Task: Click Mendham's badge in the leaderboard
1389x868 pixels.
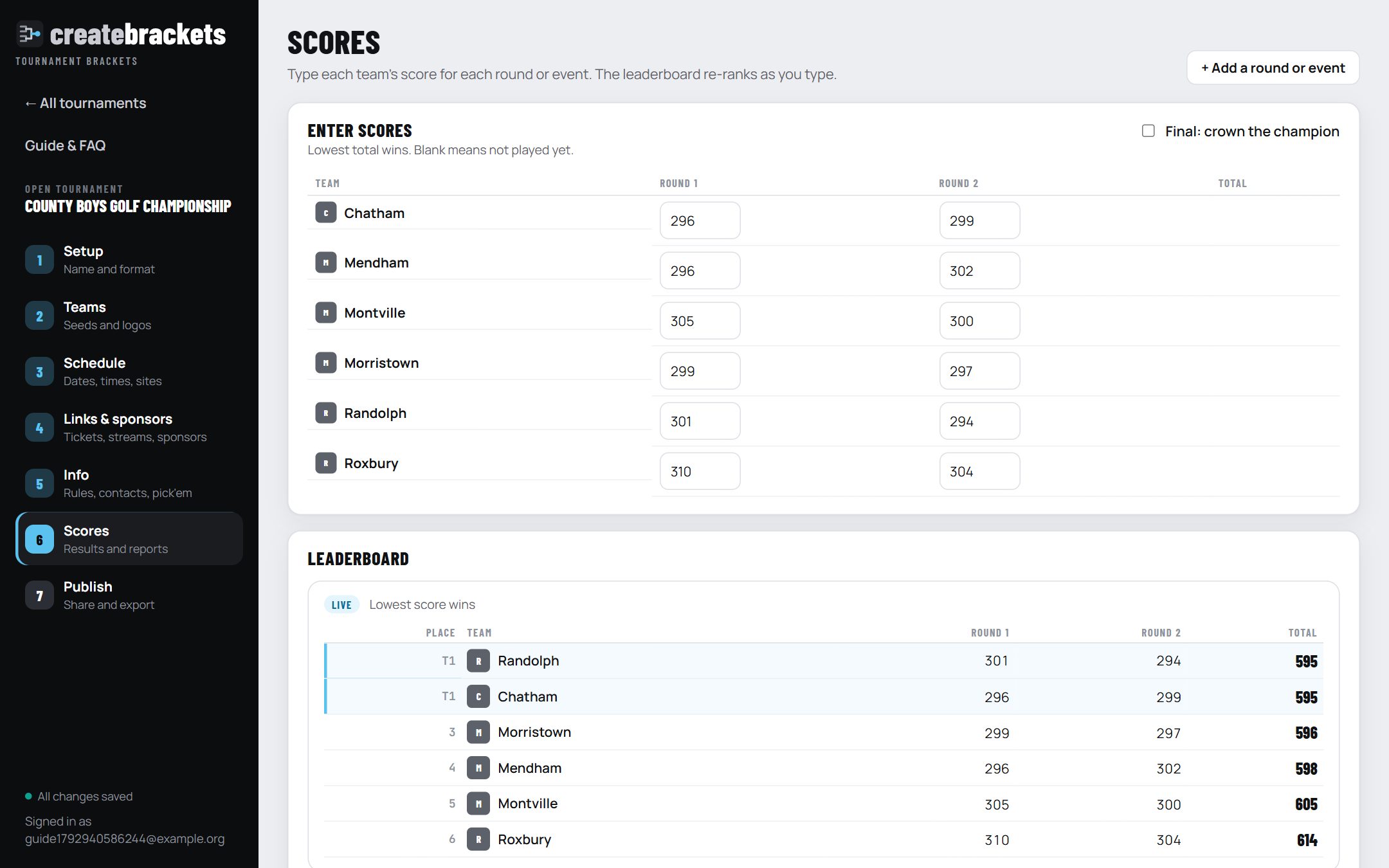Action: [x=478, y=768]
